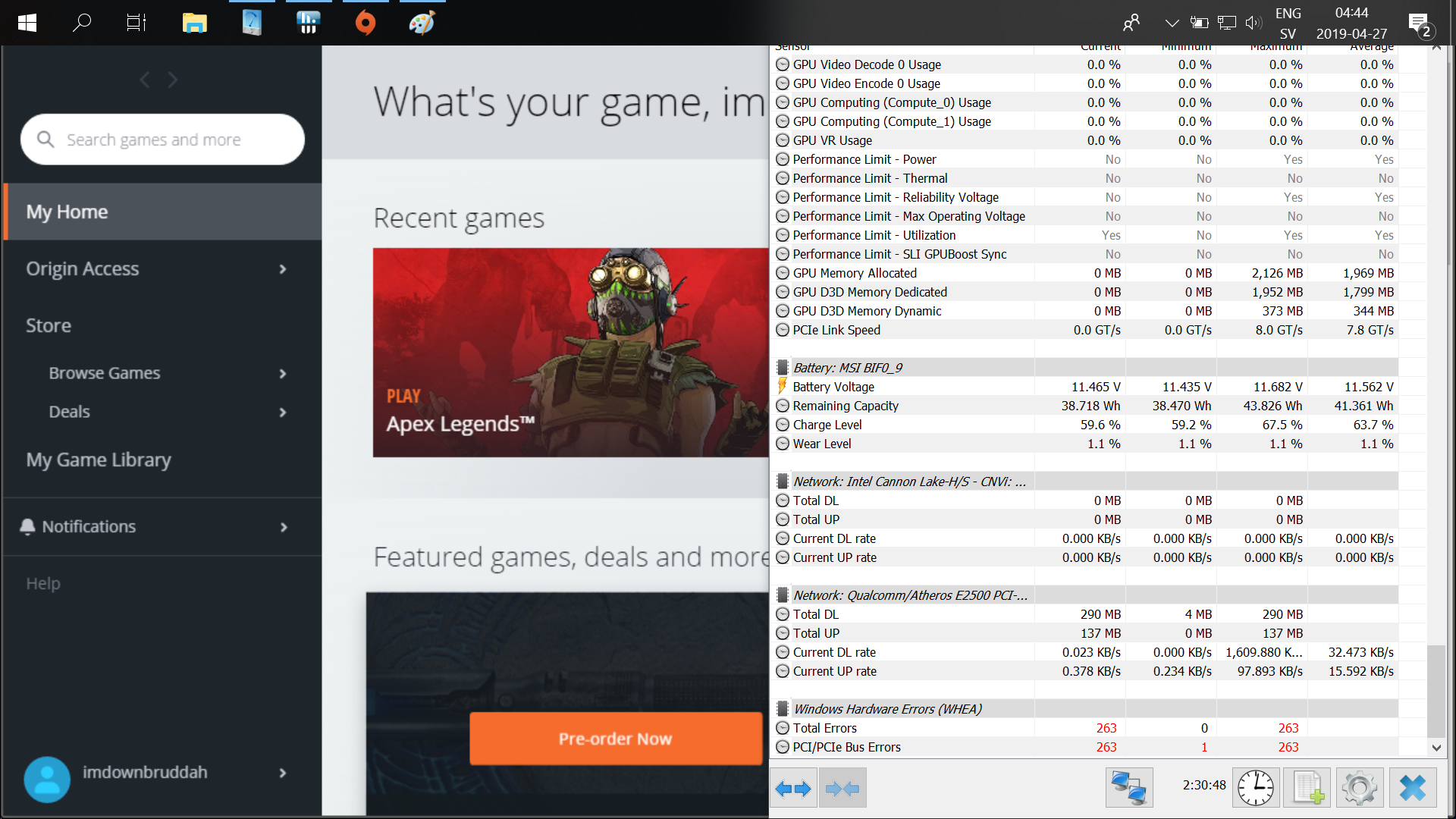Open Paint app from taskbar
Image resolution: width=1456 pixels, height=819 pixels.
pyautogui.click(x=422, y=23)
